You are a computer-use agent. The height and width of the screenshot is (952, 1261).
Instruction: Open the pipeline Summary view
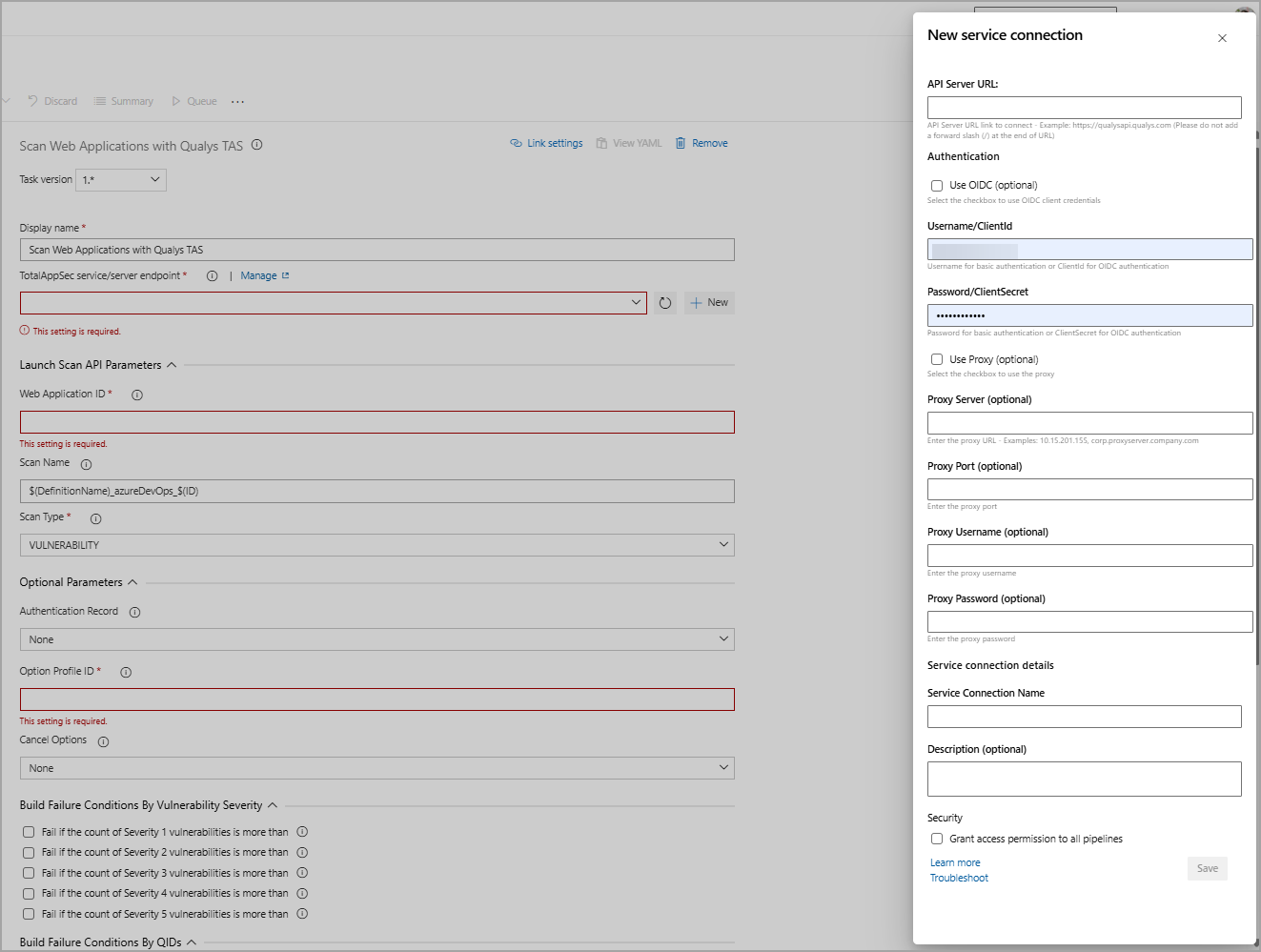point(124,101)
